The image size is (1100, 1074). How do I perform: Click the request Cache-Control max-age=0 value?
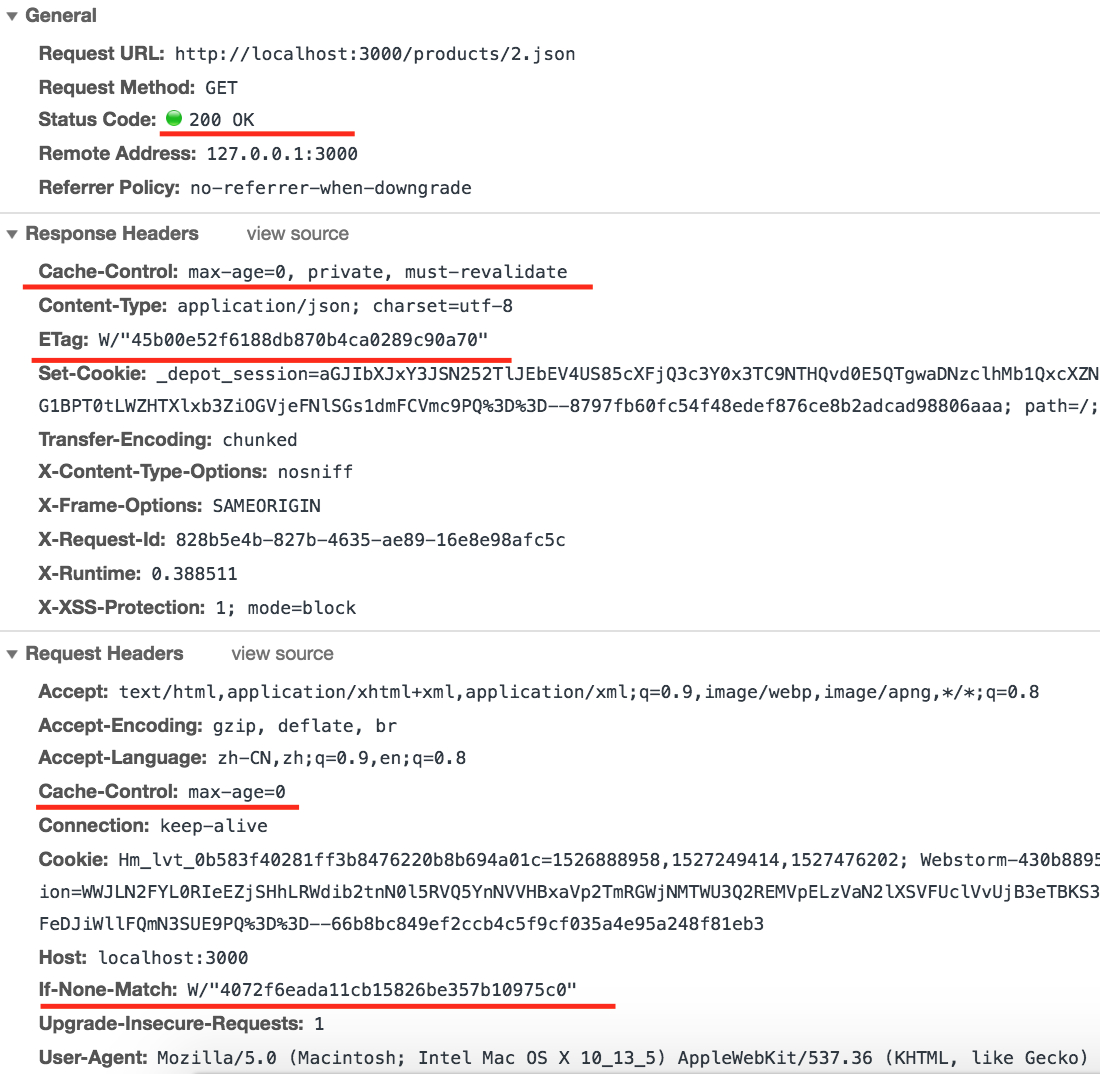237,792
